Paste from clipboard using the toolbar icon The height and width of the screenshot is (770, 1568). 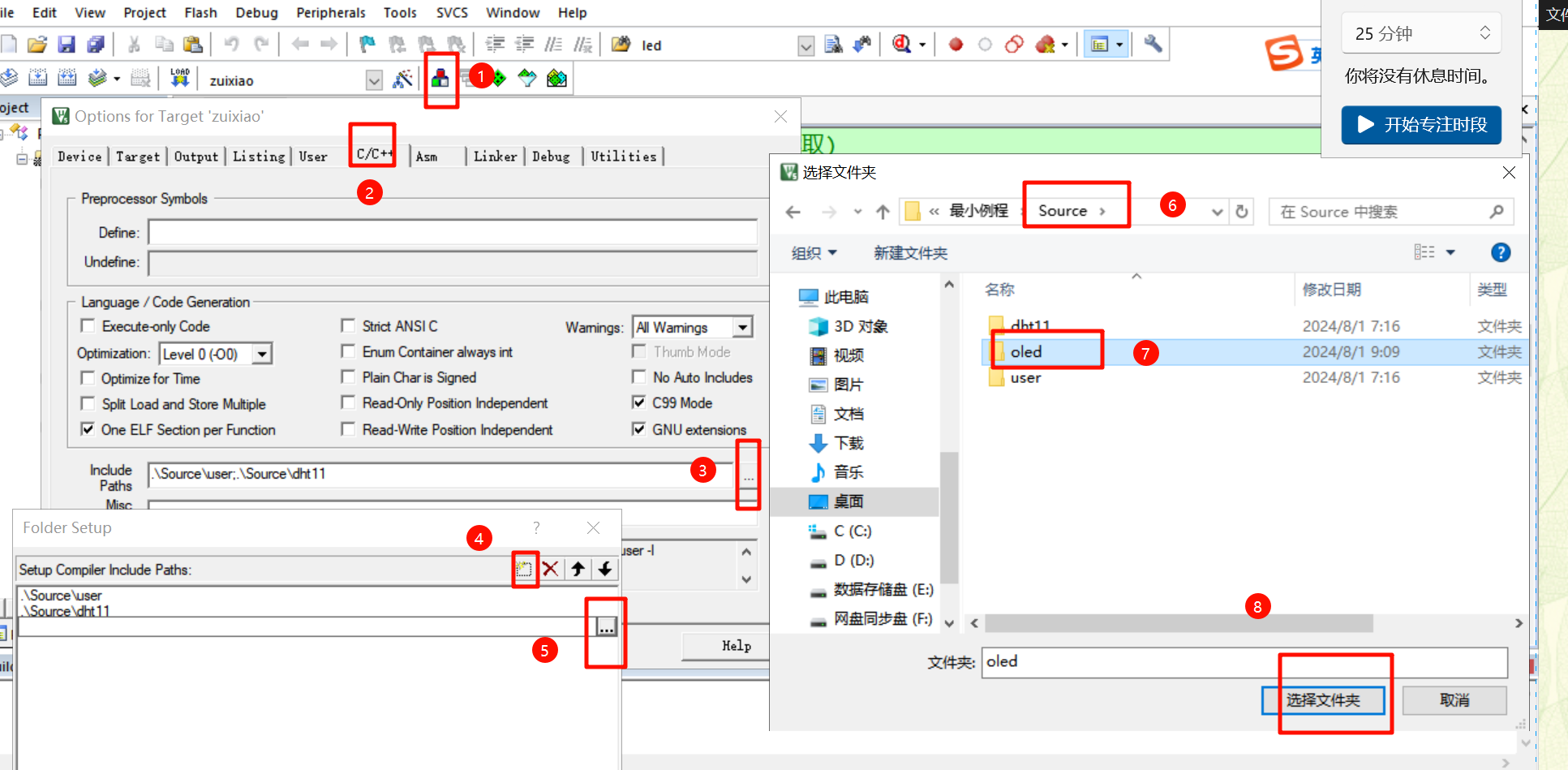point(192,45)
